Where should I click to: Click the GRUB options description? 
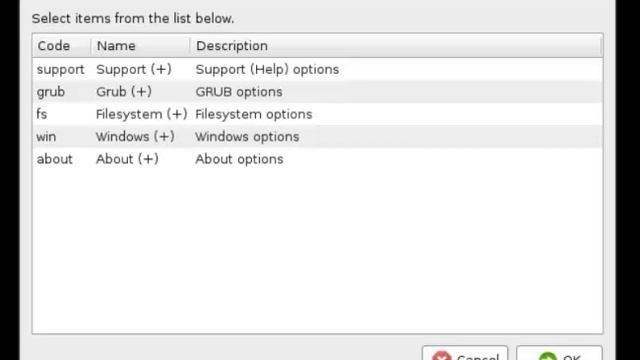click(239, 92)
